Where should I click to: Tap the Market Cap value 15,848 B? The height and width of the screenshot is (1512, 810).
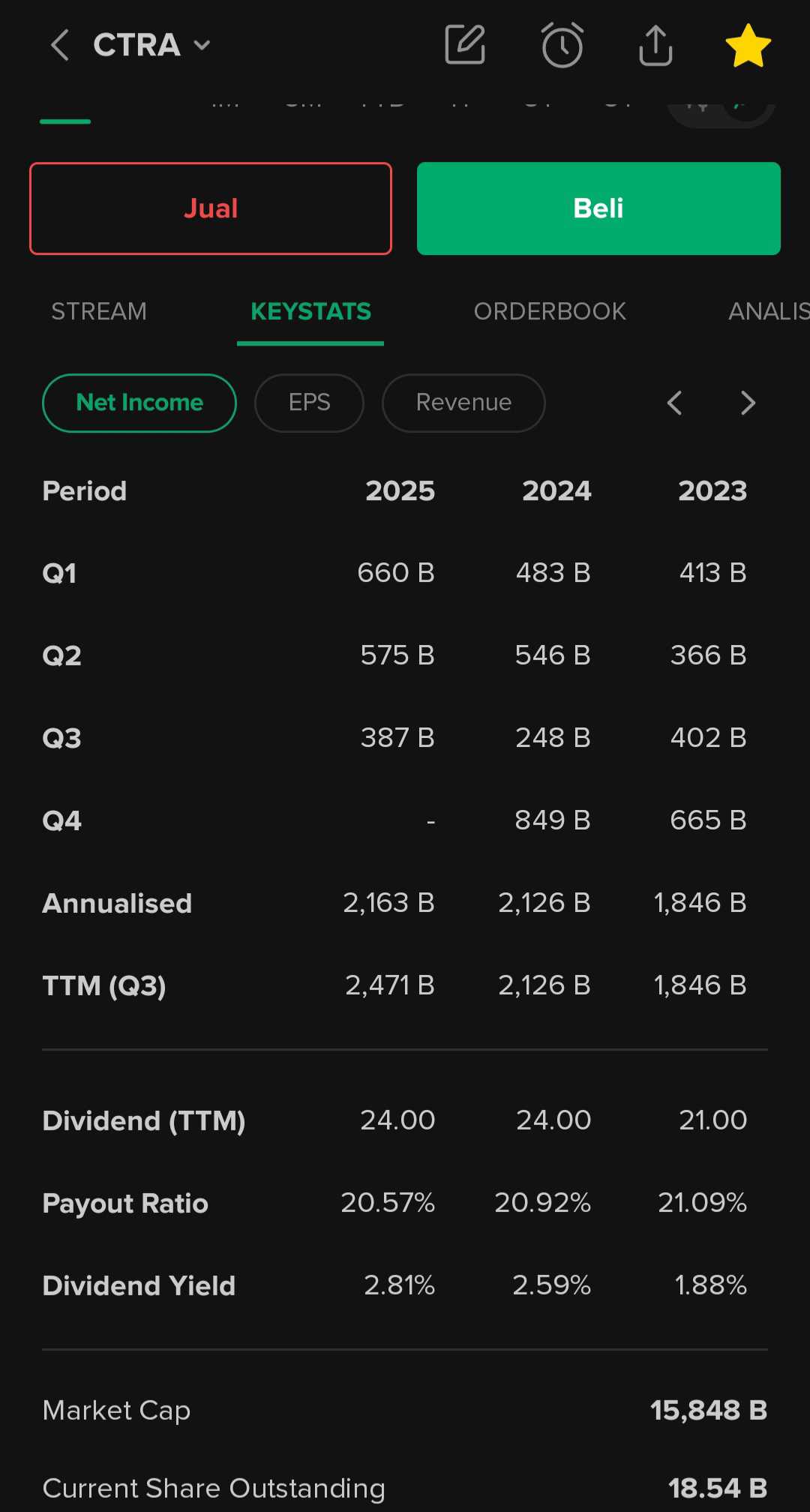click(x=708, y=1410)
